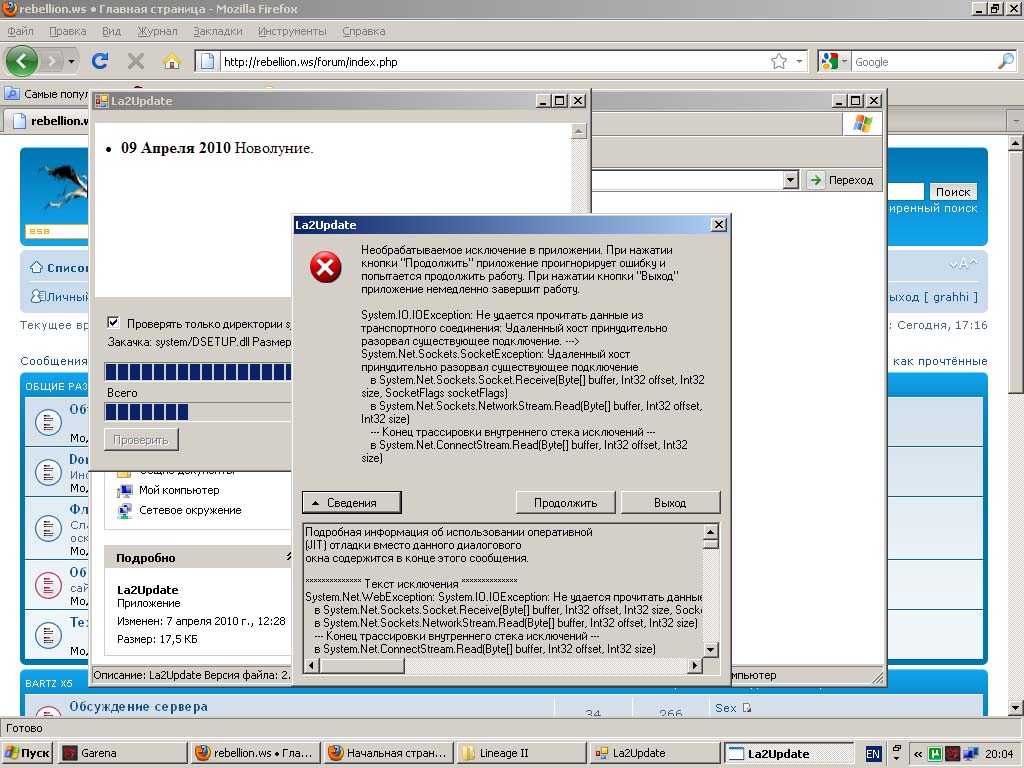This screenshot has height=768, width=1024.
Task: Click the Самые популярные bookmark toolbar item
Action: click(46, 94)
